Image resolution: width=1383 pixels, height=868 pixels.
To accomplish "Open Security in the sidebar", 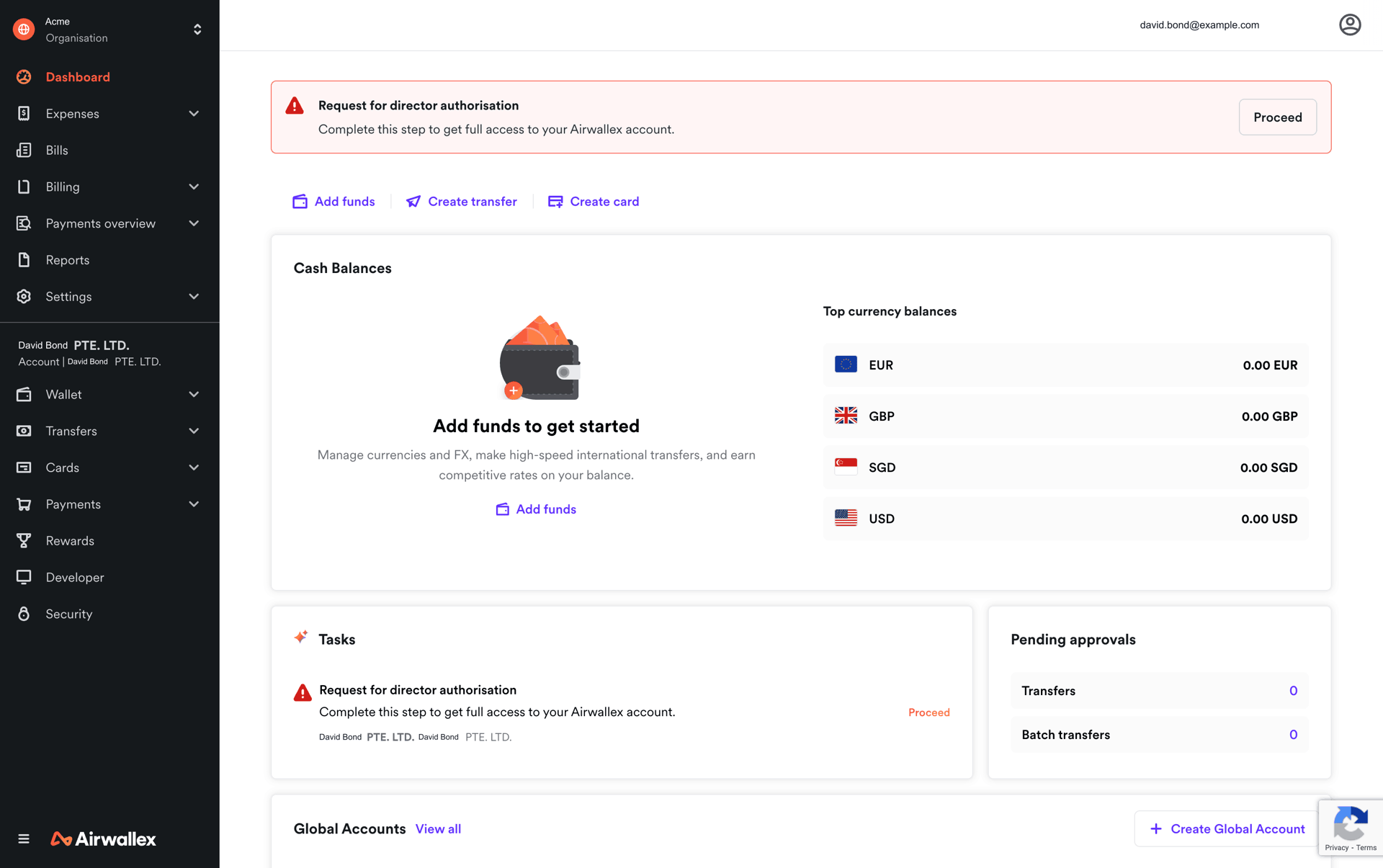I will pos(69,614).
